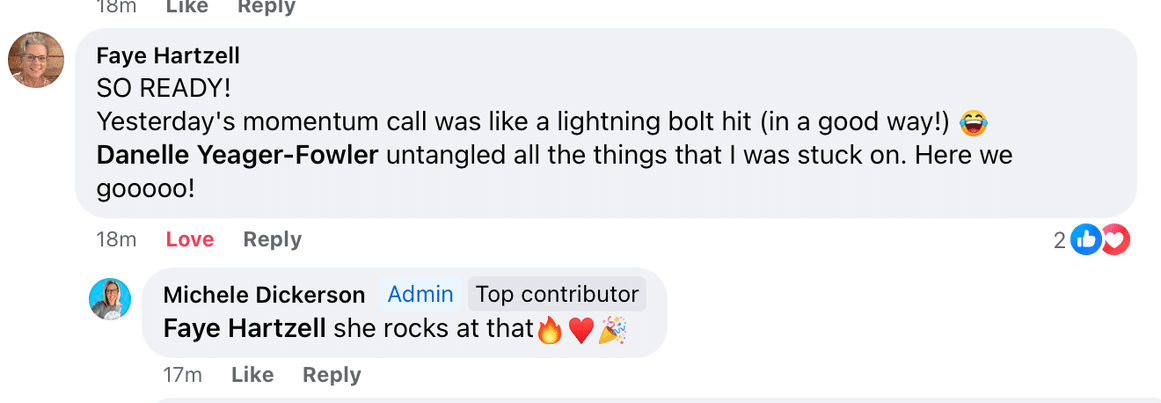Image resolution: width=1161 pixels, height=403 pixels.
Task: Click the Top contributor badge
Action: [x=557, y=294]
